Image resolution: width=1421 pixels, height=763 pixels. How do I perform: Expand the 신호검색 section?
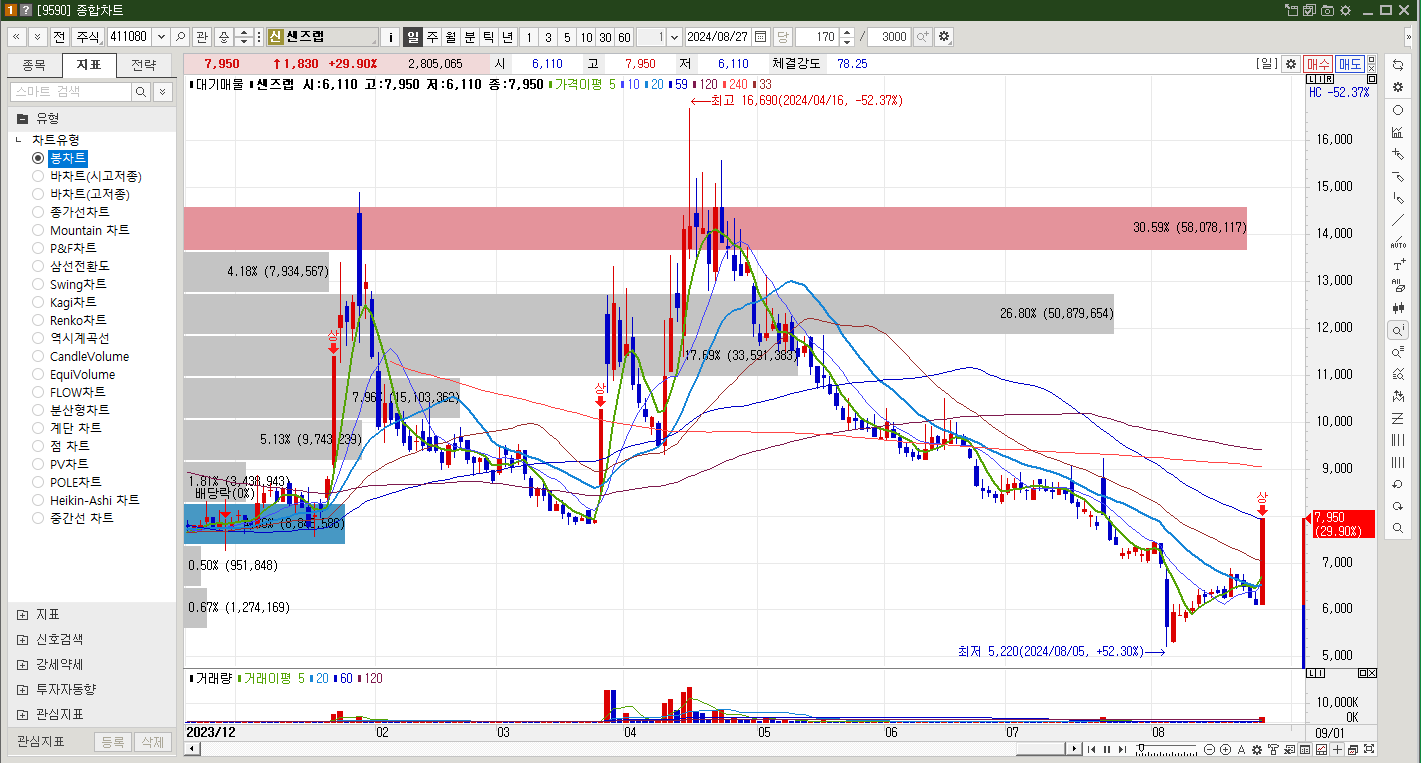click(22, 639)
